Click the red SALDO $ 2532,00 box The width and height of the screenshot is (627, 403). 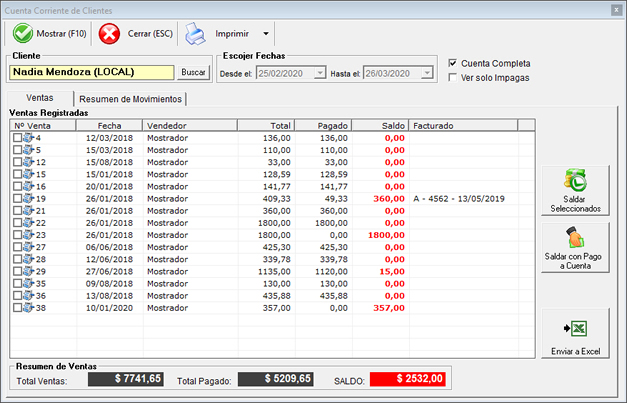[x=407, y=379]
